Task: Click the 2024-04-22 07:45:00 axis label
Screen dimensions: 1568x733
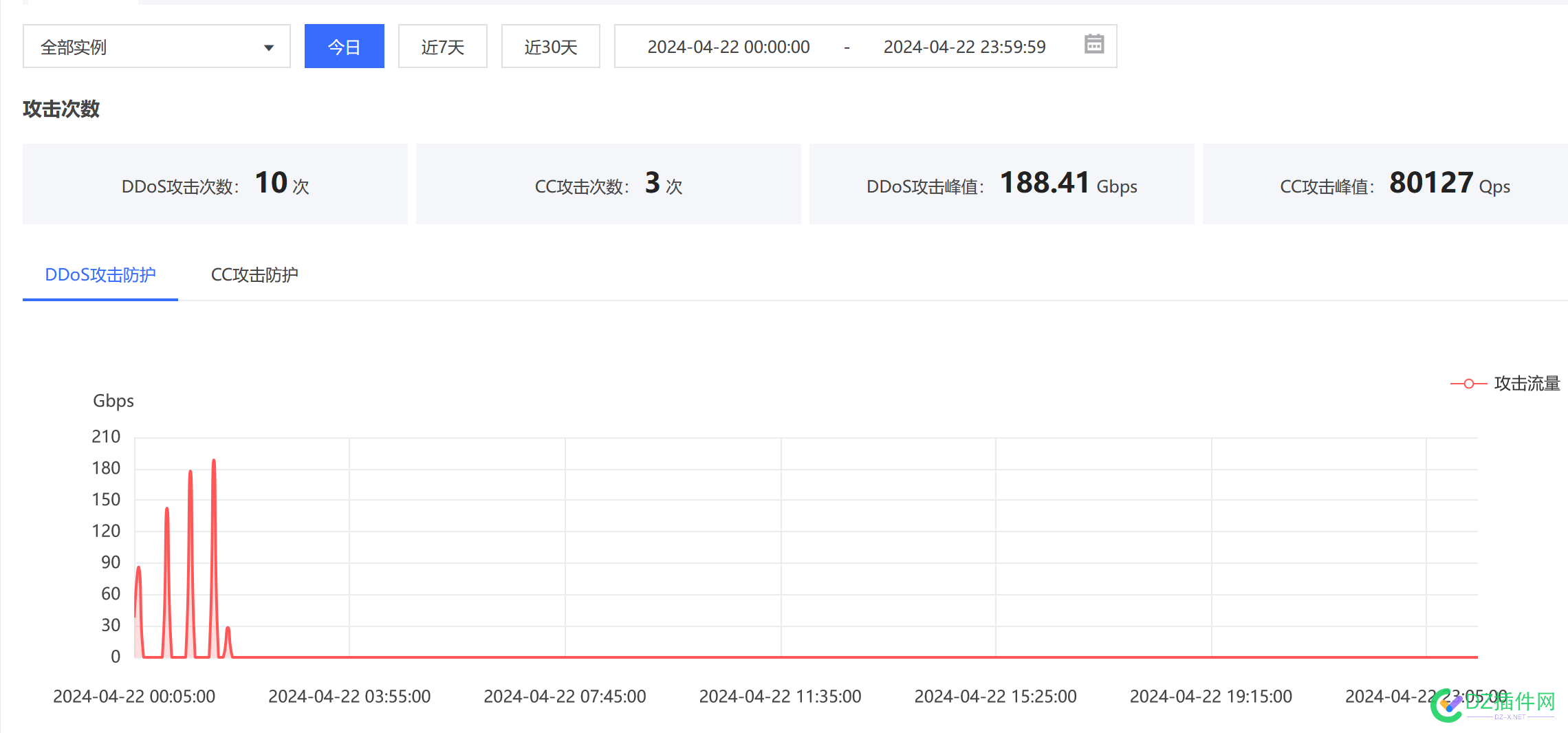Action: tap(565, 697)
